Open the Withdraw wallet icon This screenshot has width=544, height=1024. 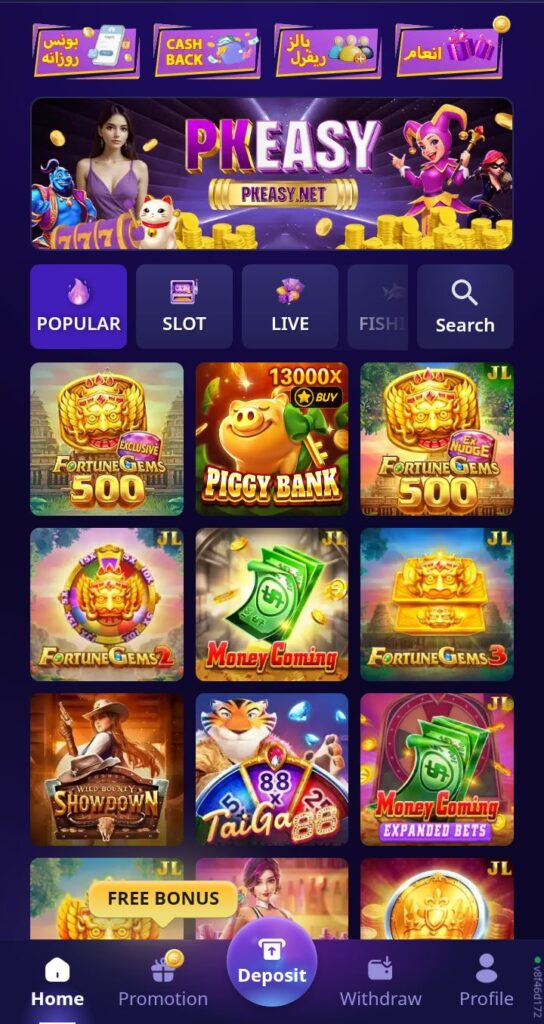click(x=380, y=968)
